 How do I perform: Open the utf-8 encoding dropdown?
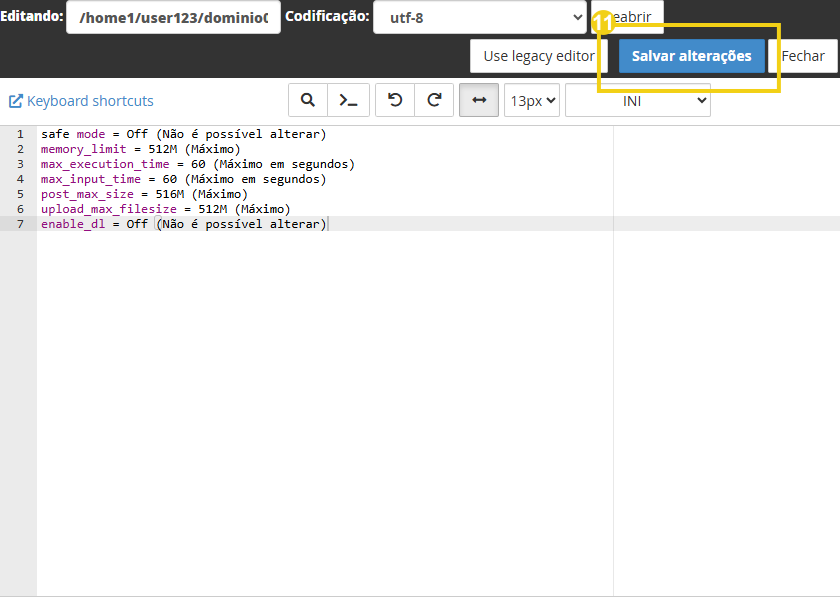pyautogui.click(x=479, y=17)
